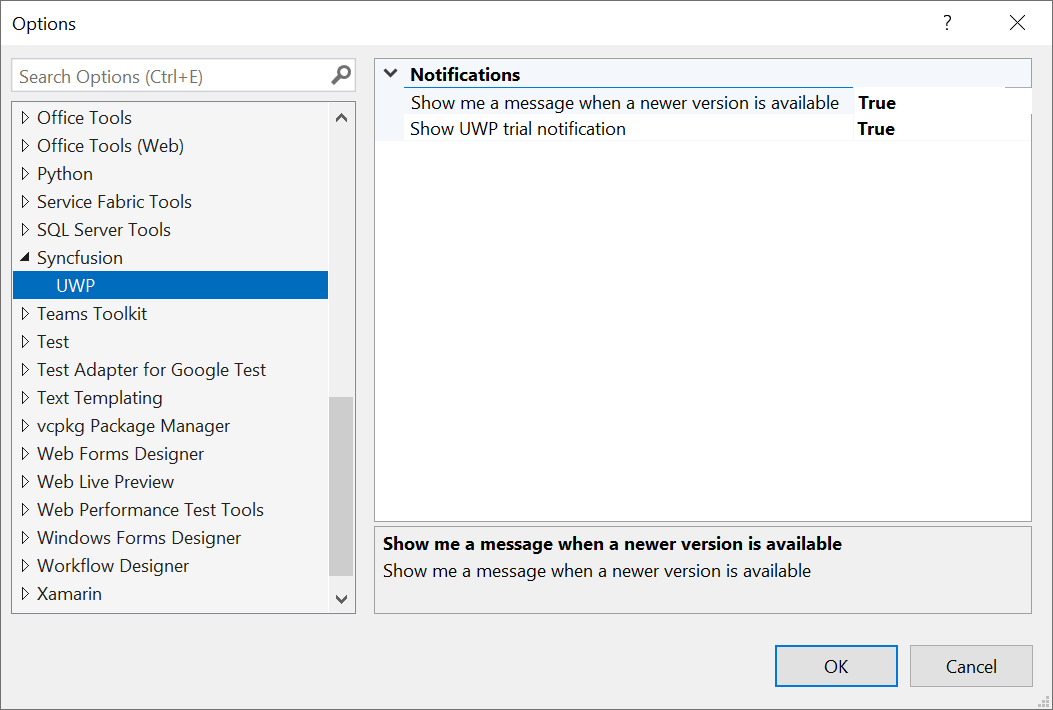Expand the Xamarin options node
The height and width of the screenshot is (710, 1053).
click(x=24, y=593)
